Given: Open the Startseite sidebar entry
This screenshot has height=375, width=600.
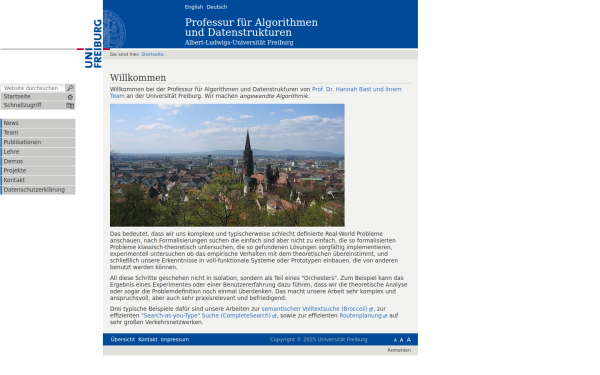Looking at the screenshot, I should pos(38,97).
